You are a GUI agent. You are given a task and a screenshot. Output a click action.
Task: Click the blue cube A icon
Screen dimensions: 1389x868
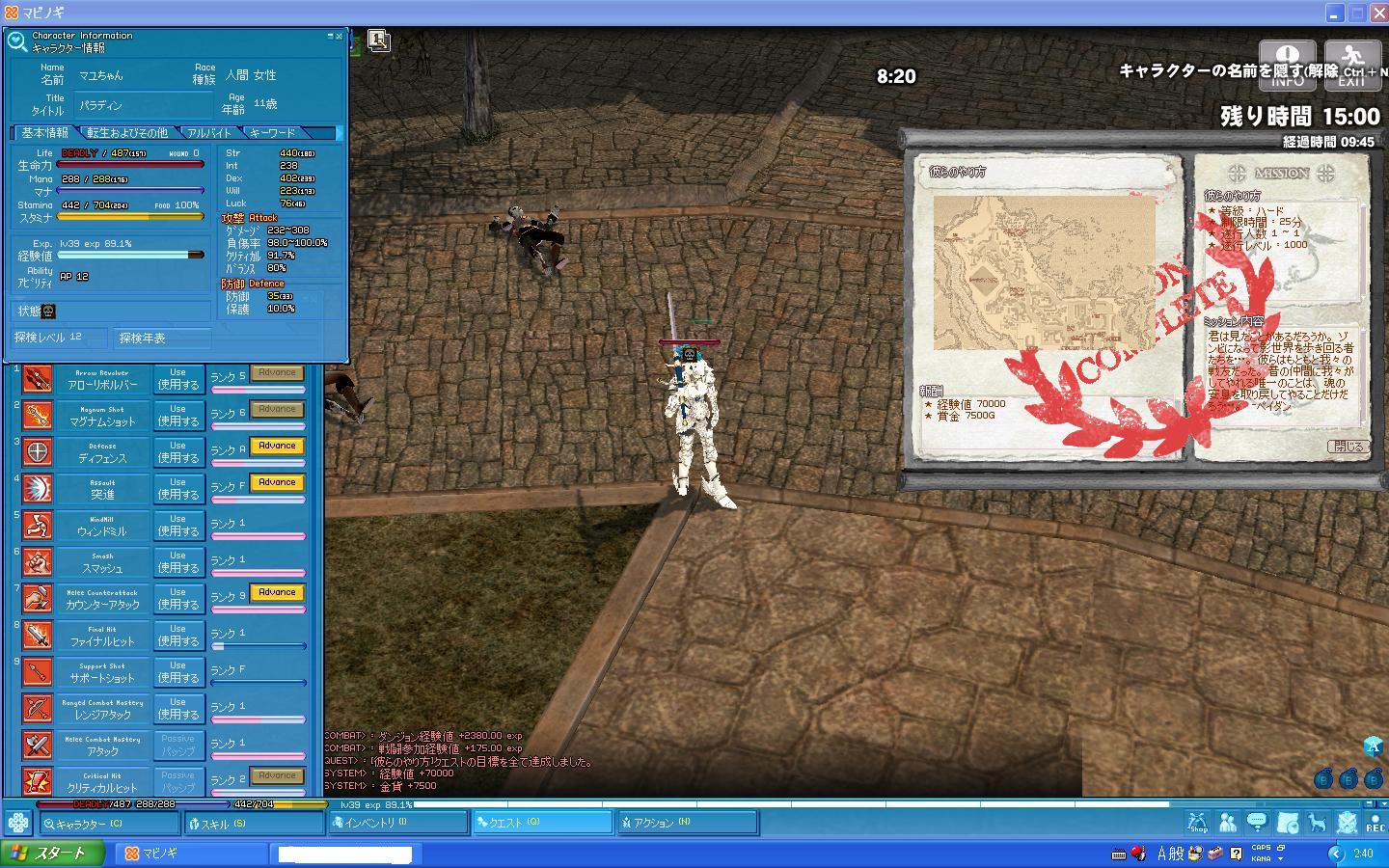pyautogui.click(x=1374, y=746)
